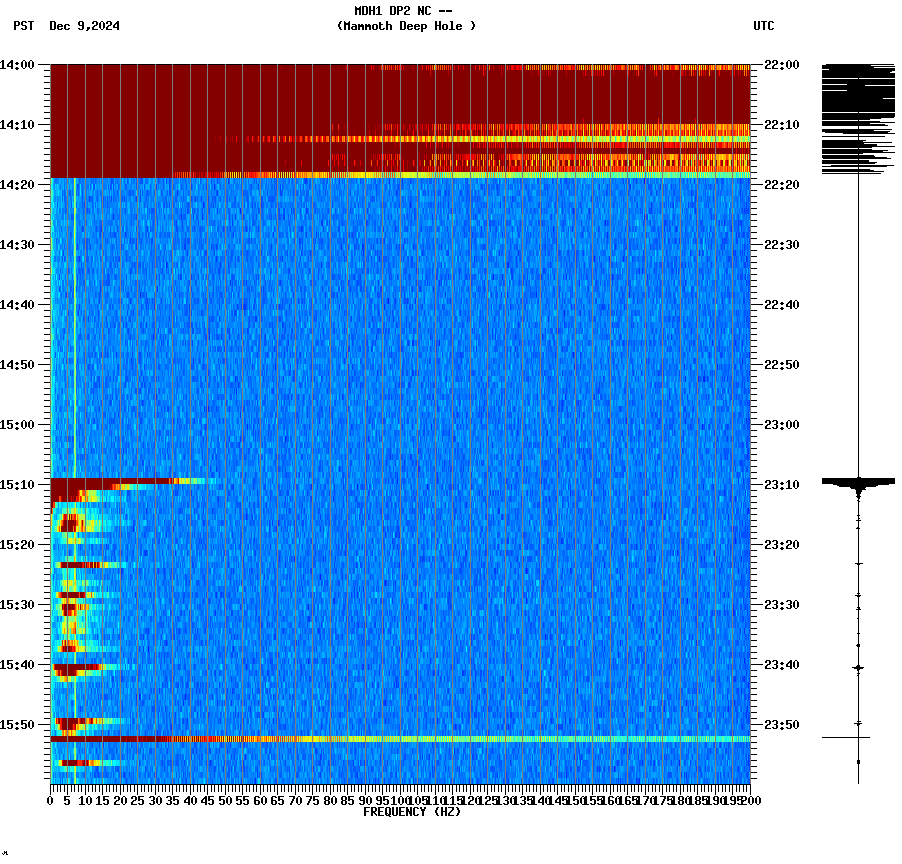Select the 15:52 broadband event stripe

[400, 740]
